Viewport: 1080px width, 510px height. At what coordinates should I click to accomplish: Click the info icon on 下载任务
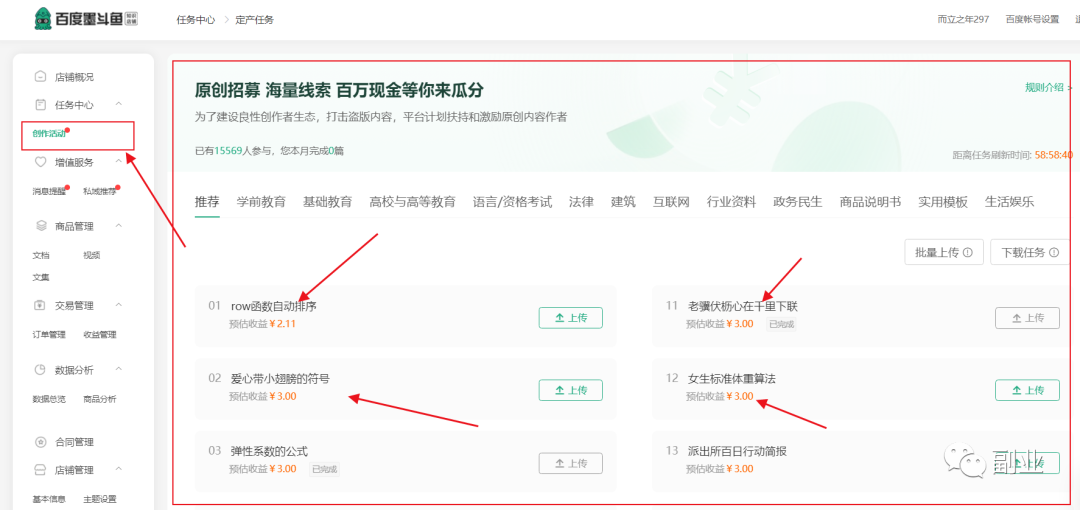pyautogui.click(x=1054, y=253)
